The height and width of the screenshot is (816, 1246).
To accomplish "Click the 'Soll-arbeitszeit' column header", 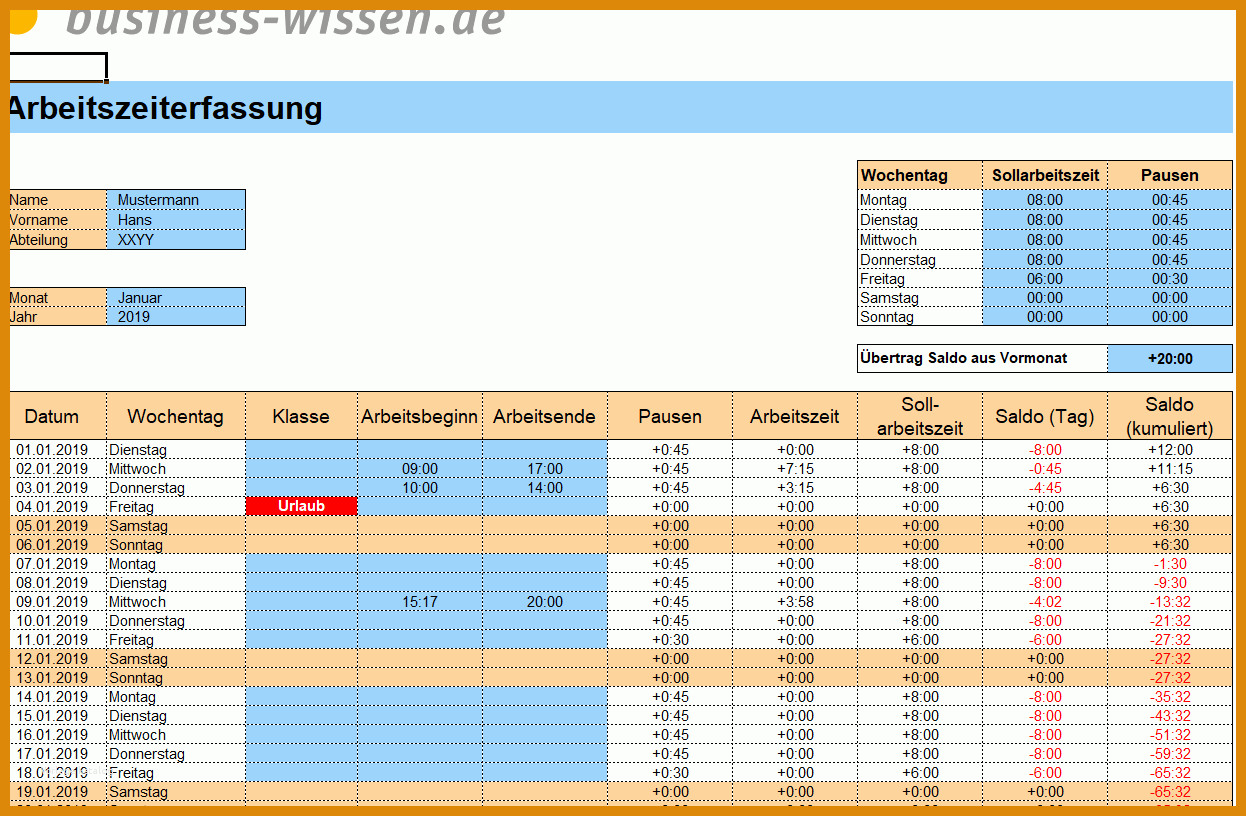I will point(920,416).
